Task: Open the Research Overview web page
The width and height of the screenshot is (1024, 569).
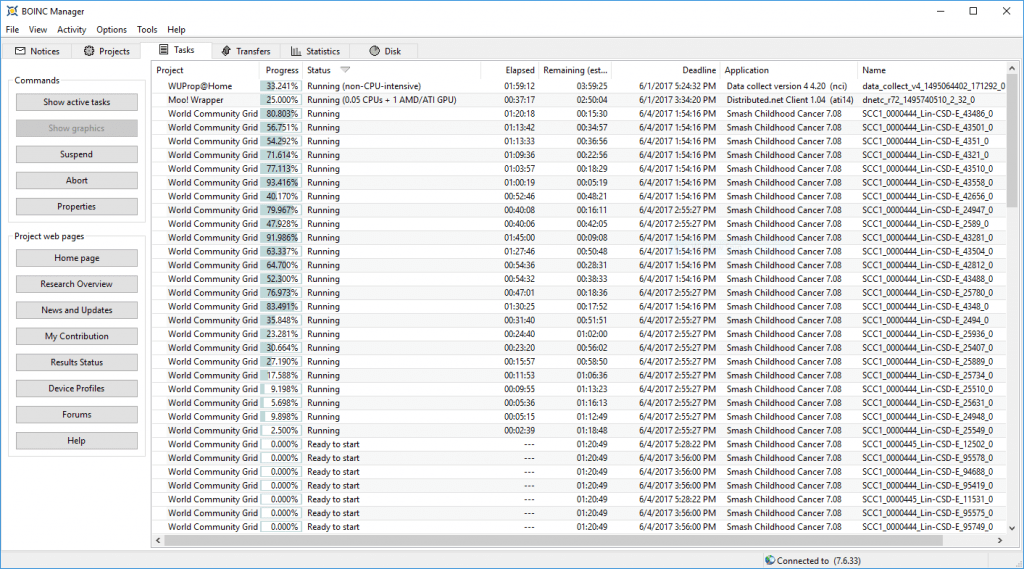Action: pos(76,285)
